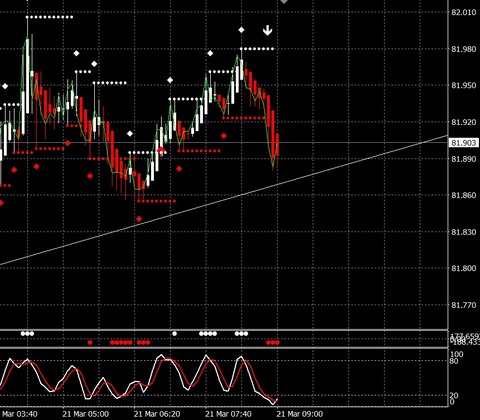Image resolution: width=480 pixels, height=420 pixels.
Task: Click the 81.920 price axis label
Action: tap(464, 122)
